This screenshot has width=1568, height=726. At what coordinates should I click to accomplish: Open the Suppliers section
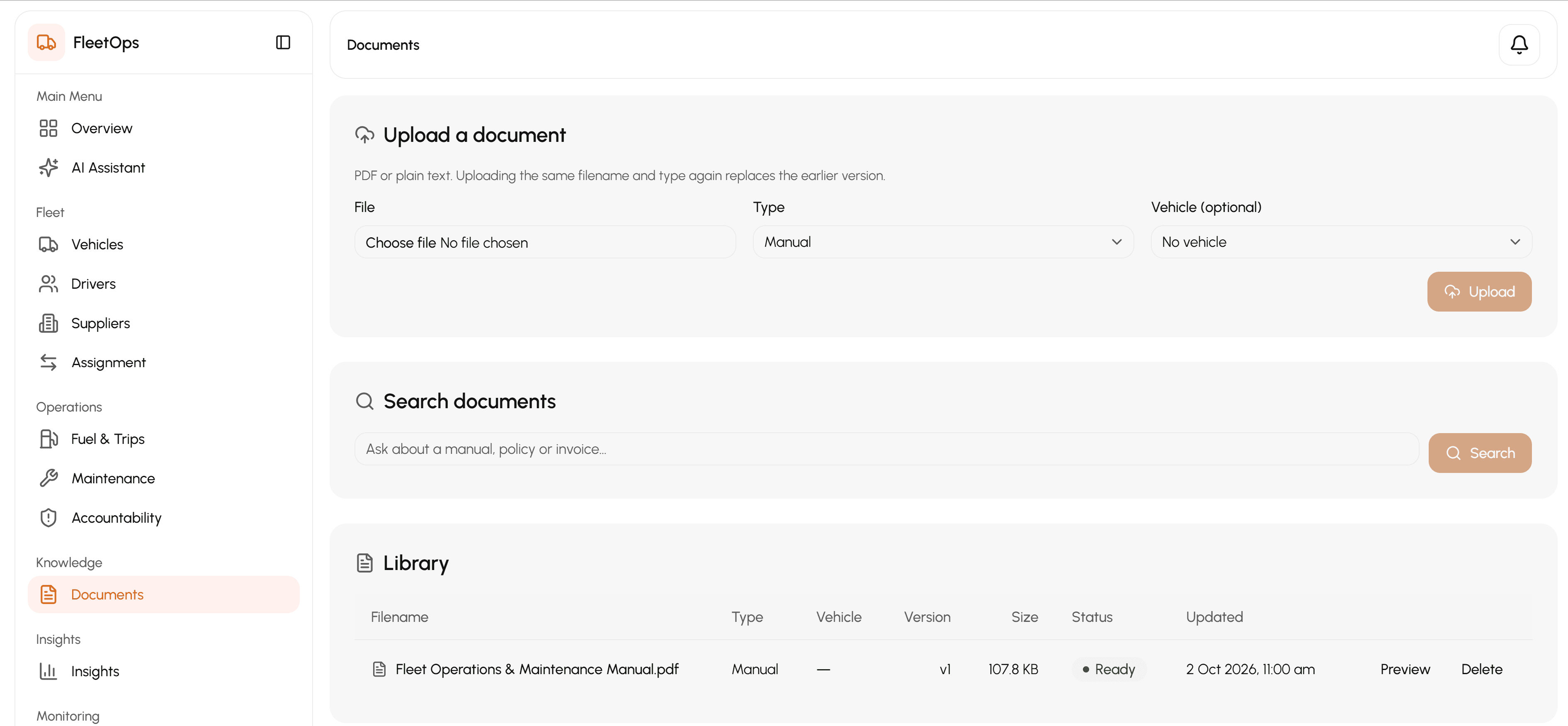click(163, 324)
